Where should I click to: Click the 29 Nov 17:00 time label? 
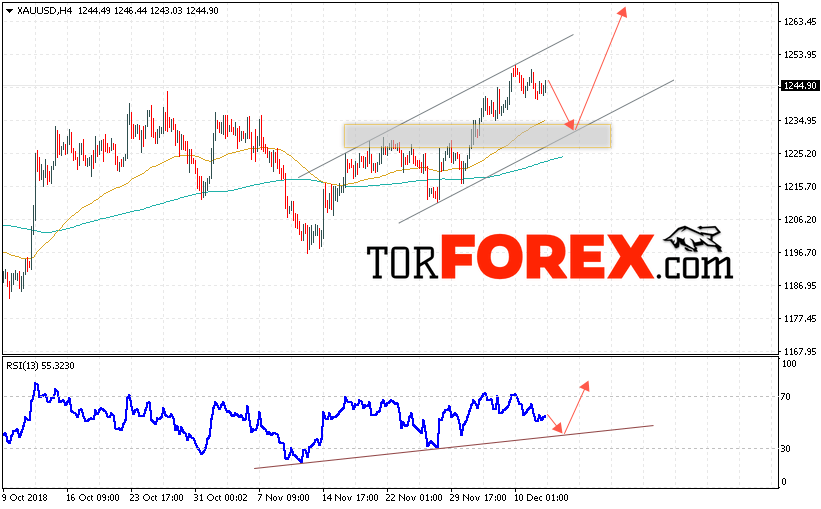tap(478, 497)
